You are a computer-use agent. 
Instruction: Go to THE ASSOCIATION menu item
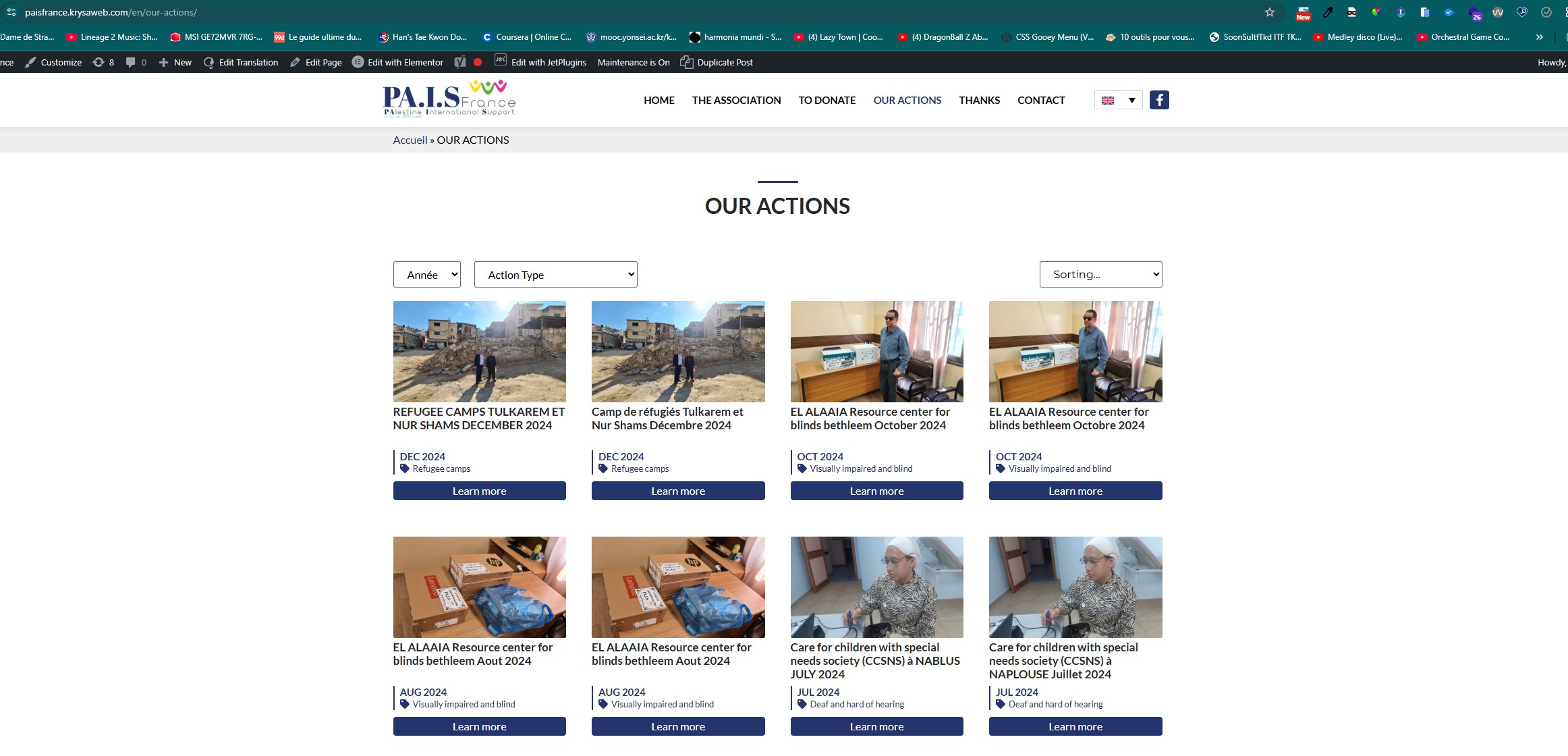[736, 100]
